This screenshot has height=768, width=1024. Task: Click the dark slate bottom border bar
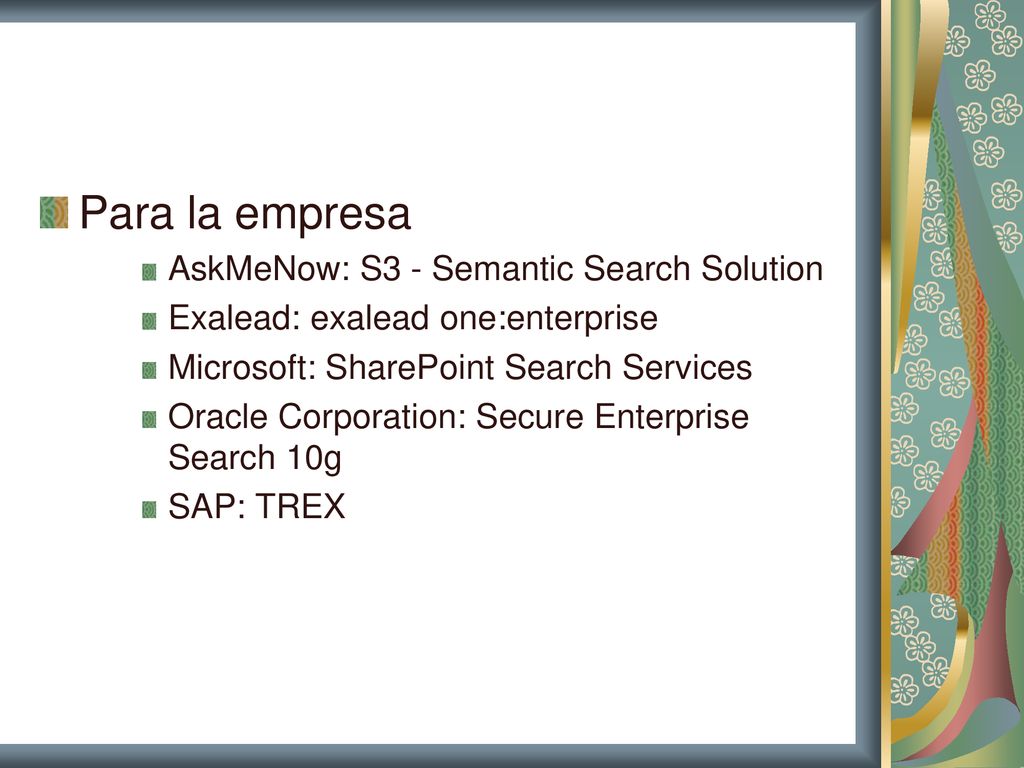(x=431, y=756)
